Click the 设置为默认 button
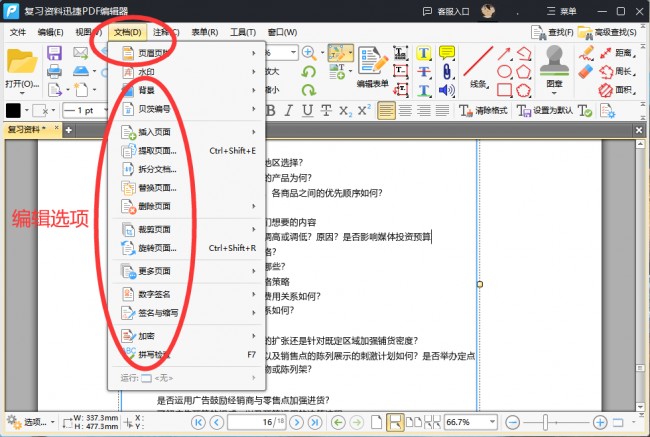 tap(545, 110)
